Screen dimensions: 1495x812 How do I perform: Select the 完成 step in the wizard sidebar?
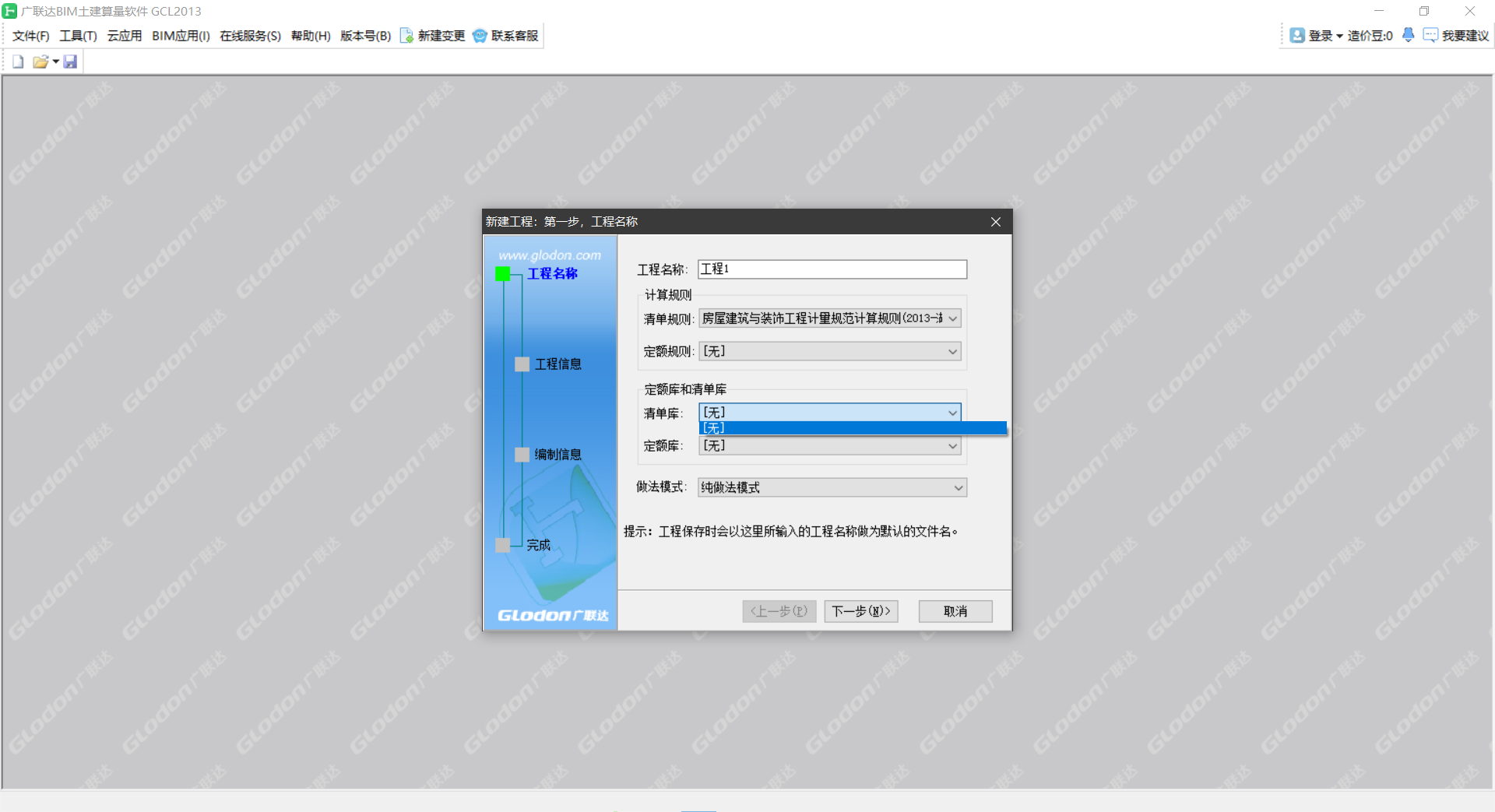pos(538,544)
